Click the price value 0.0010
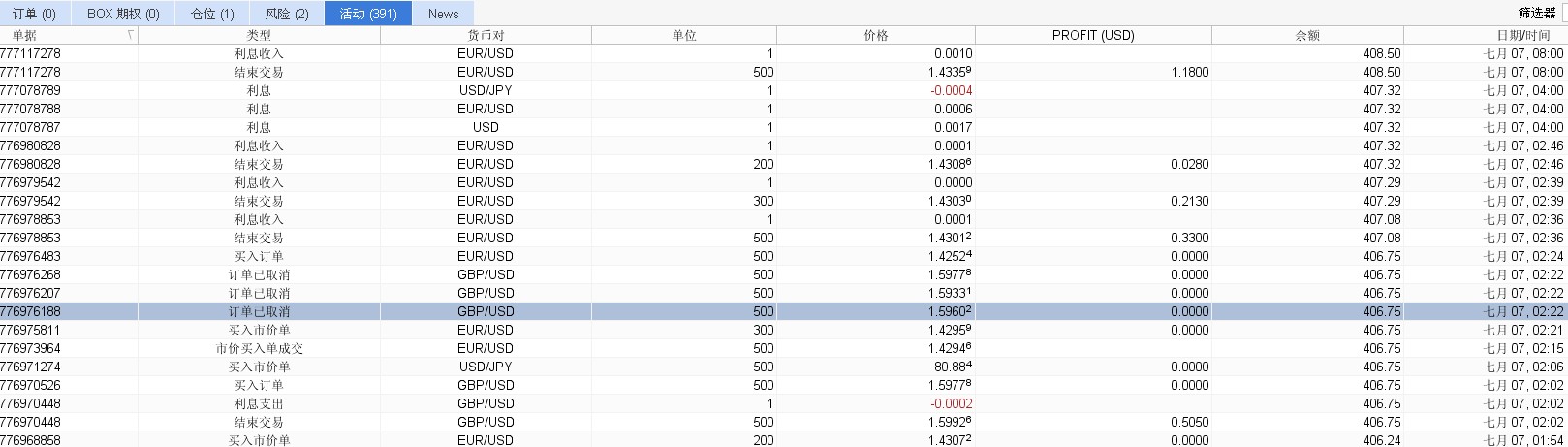 (954, 53)
